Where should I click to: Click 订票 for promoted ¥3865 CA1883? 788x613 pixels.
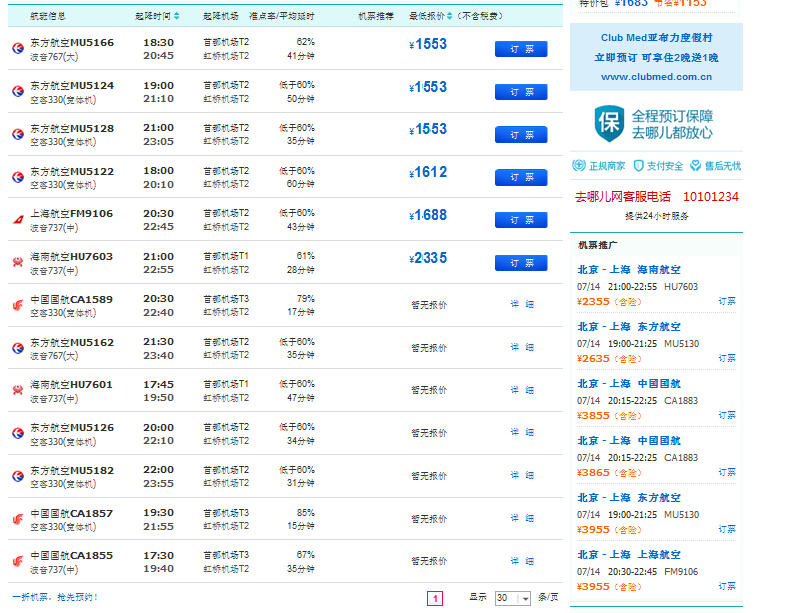click(727, 472)
